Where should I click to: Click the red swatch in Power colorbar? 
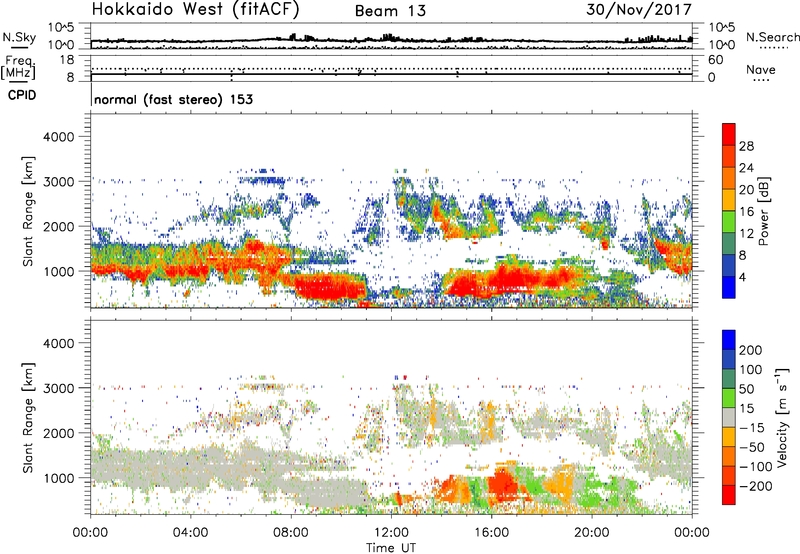pos(729,134)
